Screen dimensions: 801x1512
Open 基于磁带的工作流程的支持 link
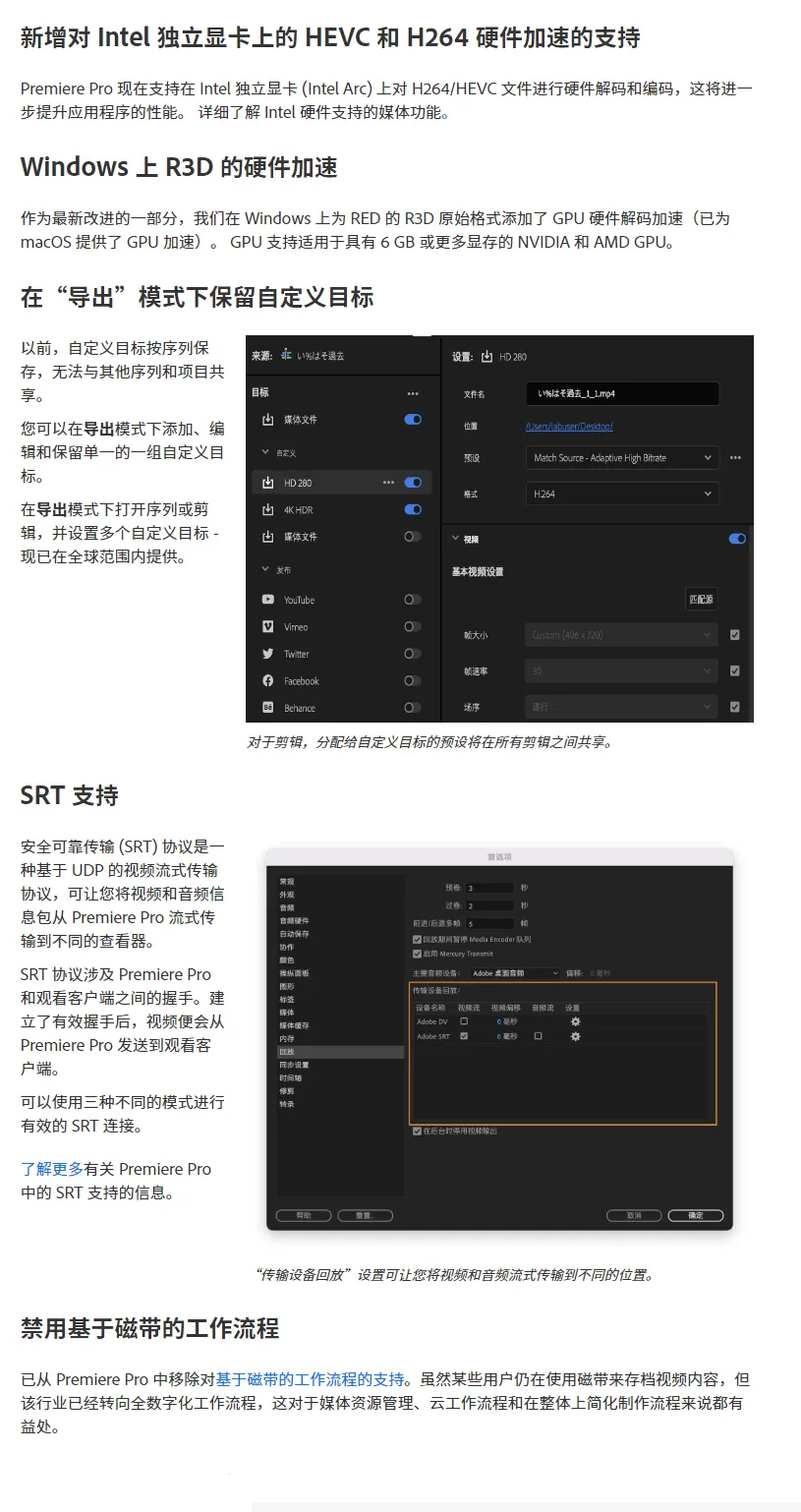click(x=310, y=1379)
